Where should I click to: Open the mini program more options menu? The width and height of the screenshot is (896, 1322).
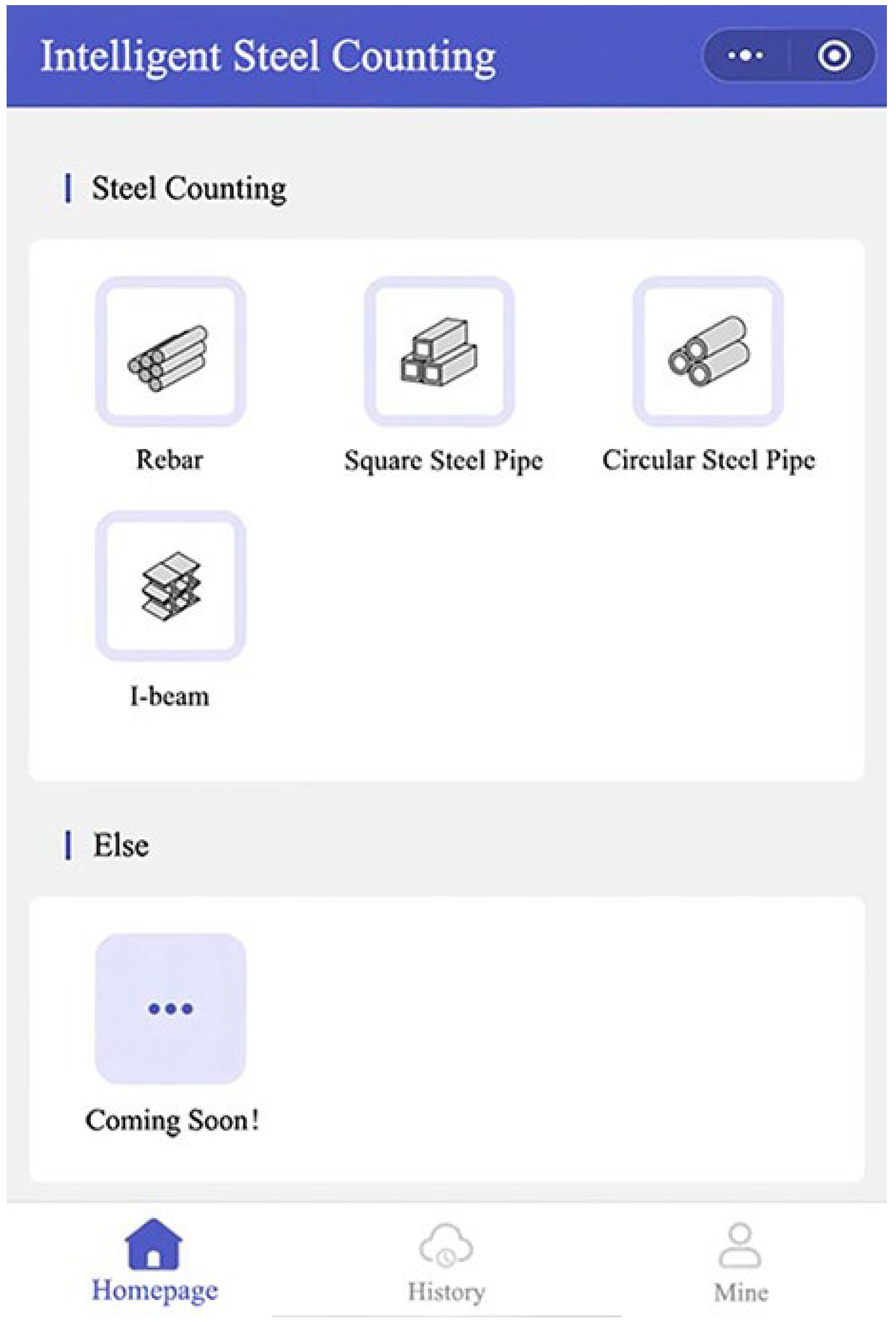click(x=745, y=56)
